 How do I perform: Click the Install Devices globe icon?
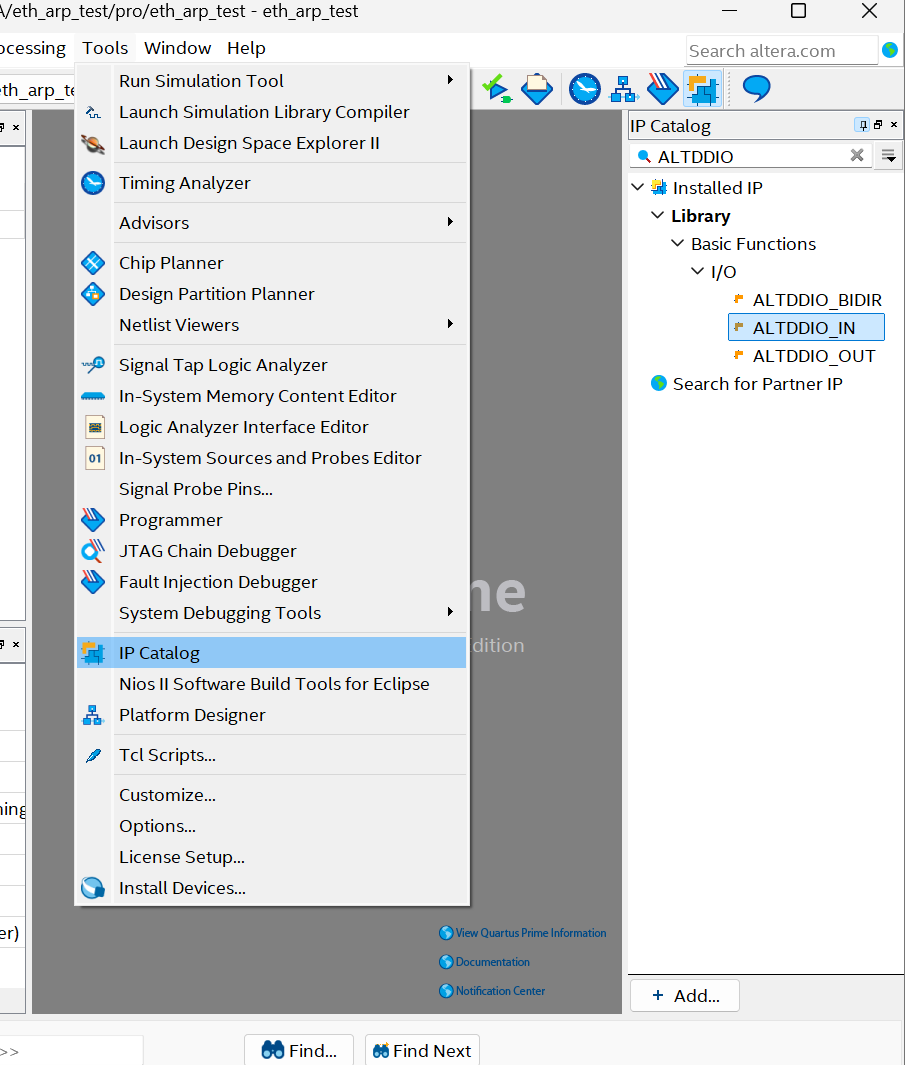pyautogui.click(x=93, y=888)
